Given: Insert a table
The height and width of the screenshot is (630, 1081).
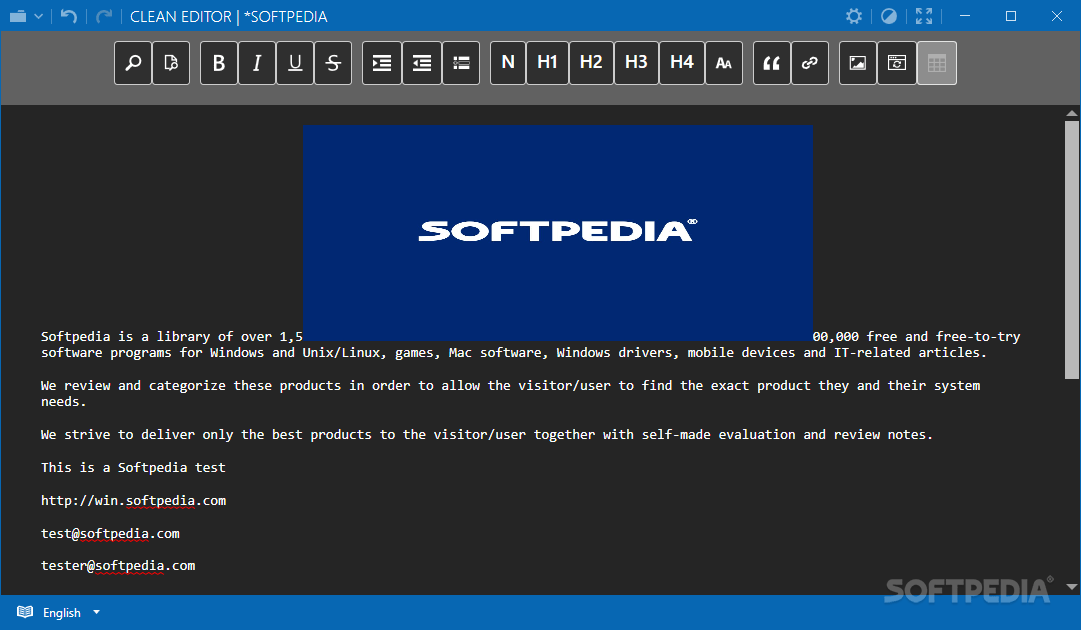Looking at the screenshot, I should tap(937, 63).
